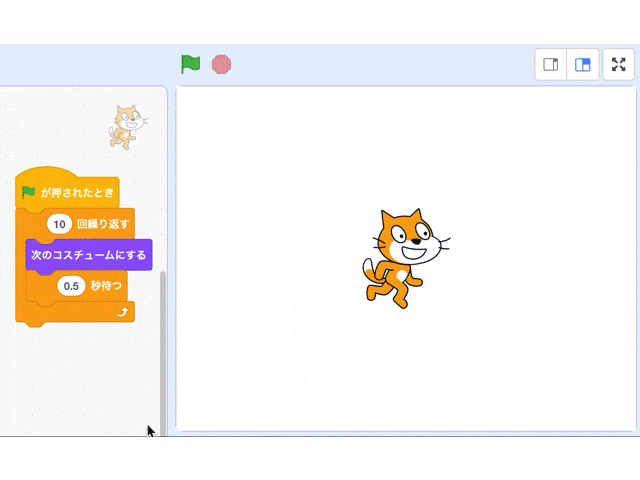Click the cat sprite on stage
The height and width of the screenshot is (480, 640).
(x=406, y=258)
